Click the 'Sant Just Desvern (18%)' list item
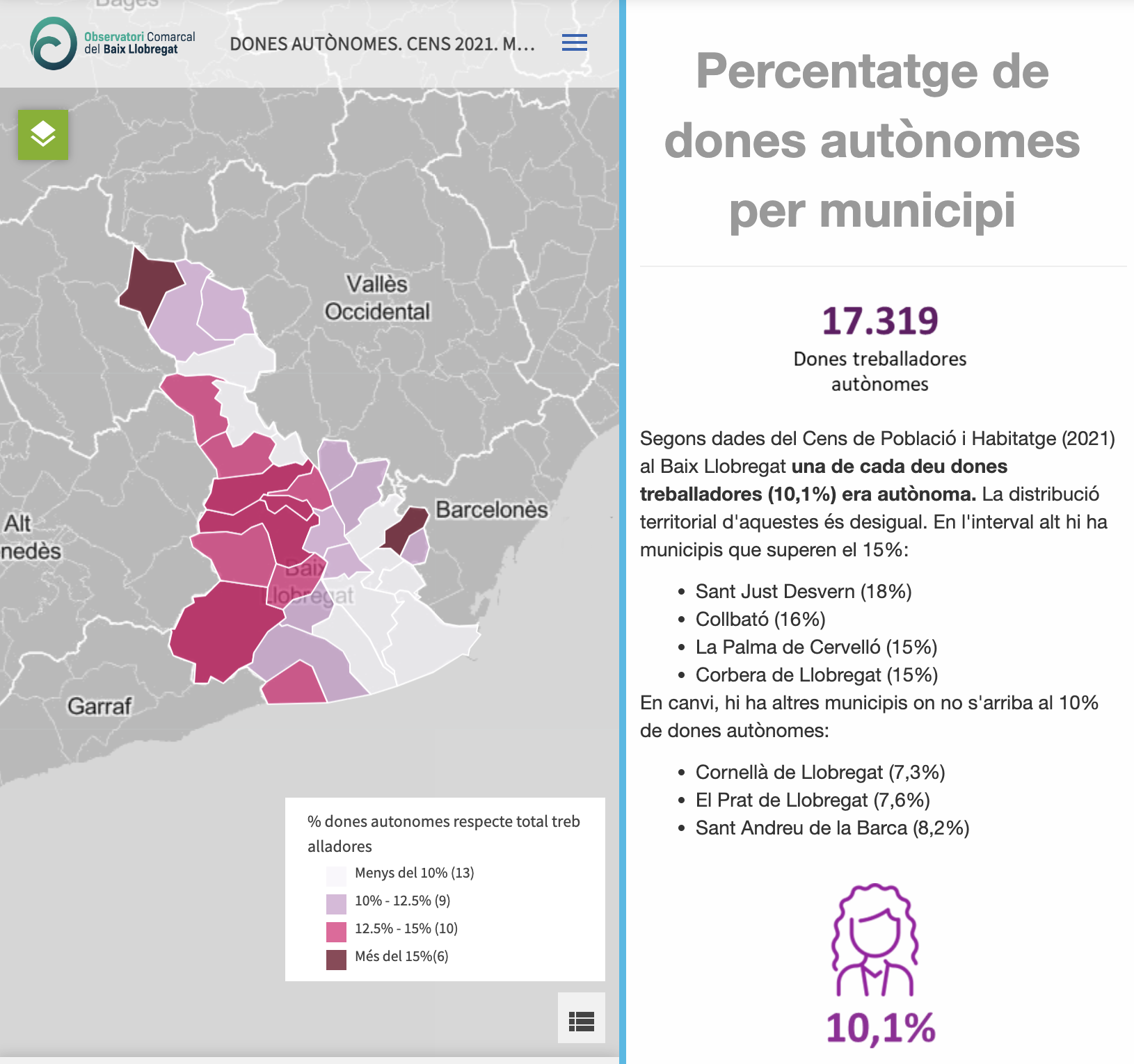The image size is (1134, 1064). point(803,591)
